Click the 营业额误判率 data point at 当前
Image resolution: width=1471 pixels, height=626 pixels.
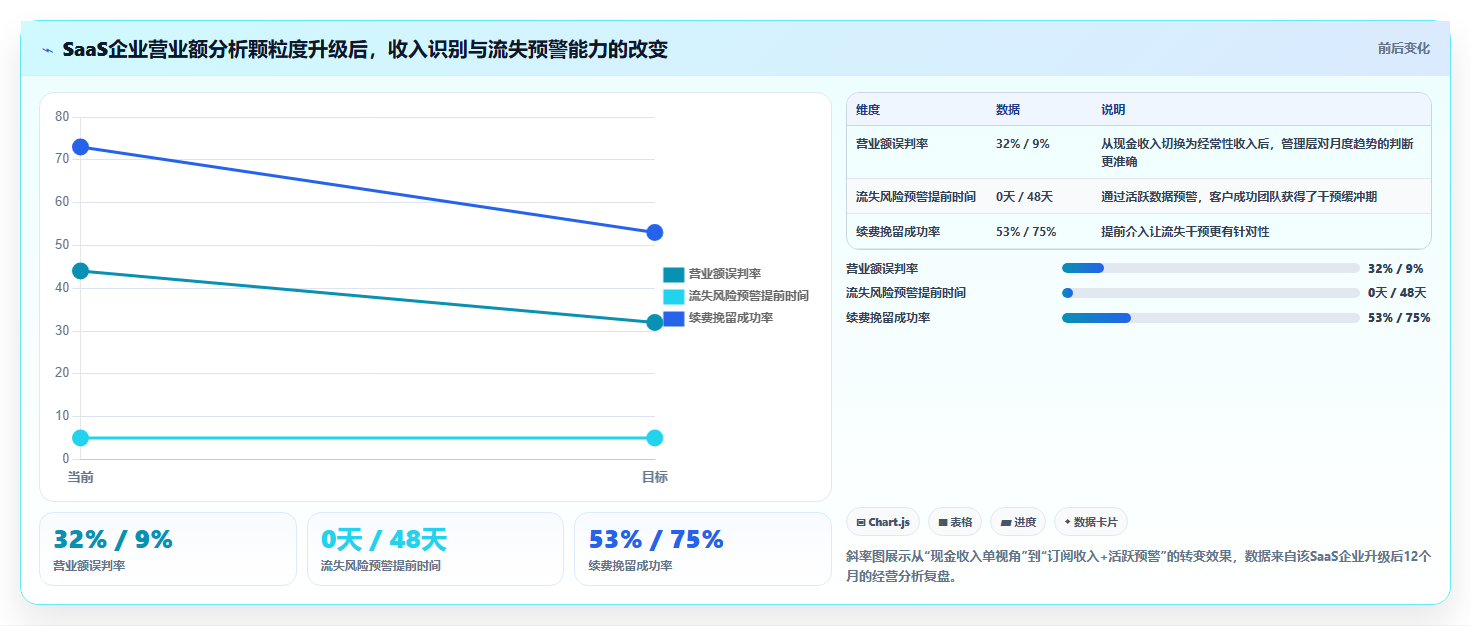81,271
